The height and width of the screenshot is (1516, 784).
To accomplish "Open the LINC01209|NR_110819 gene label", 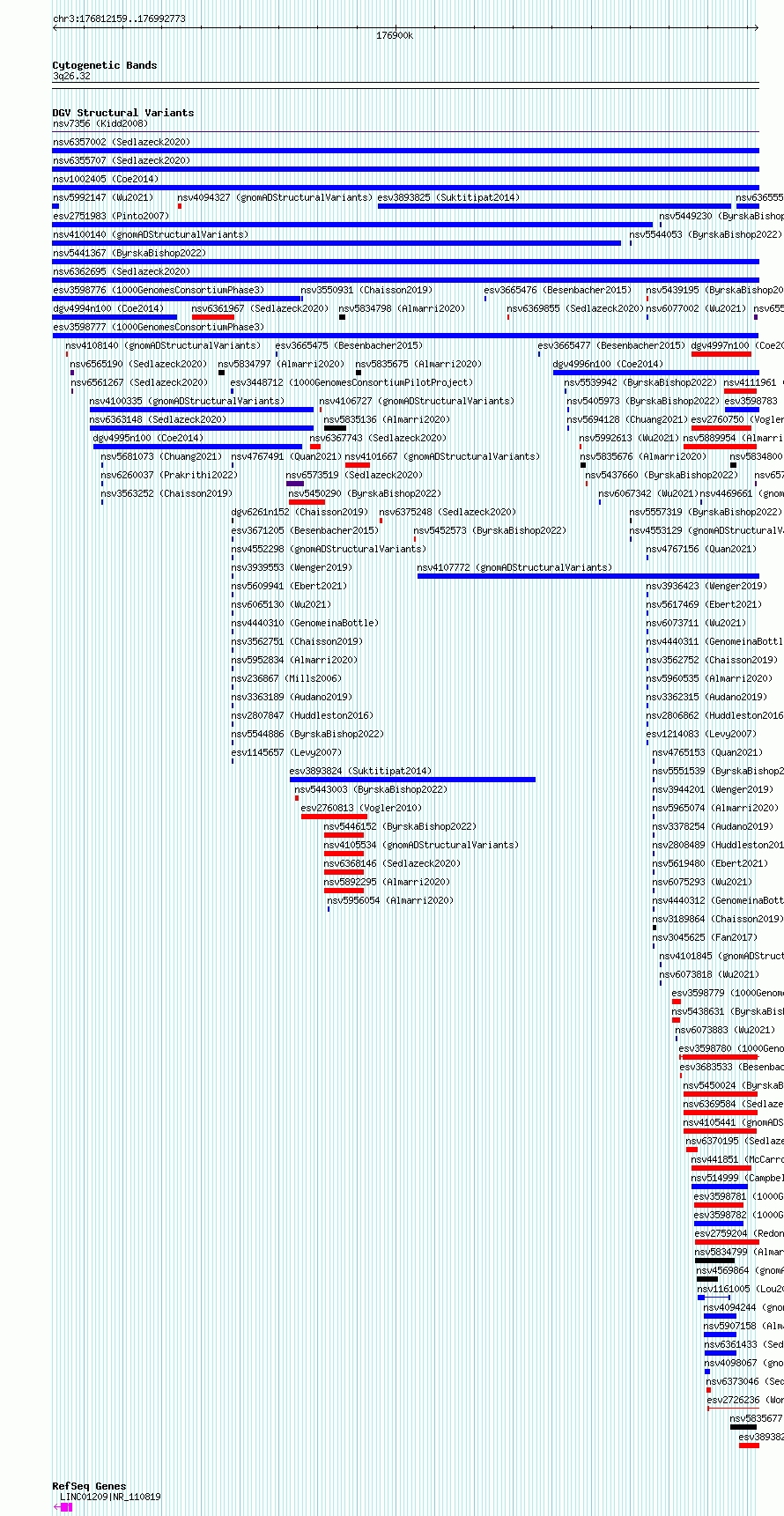I will pos(110,1497).
